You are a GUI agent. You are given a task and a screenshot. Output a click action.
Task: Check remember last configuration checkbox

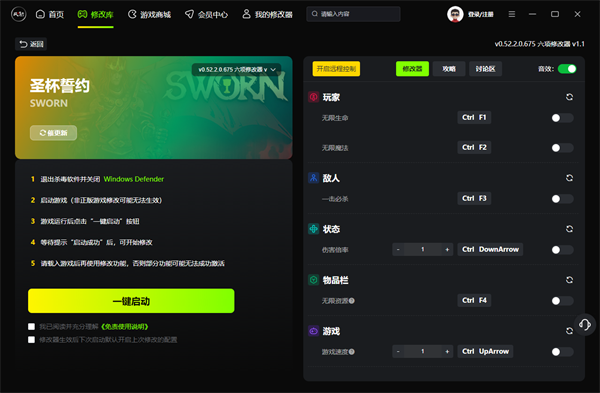31,339
